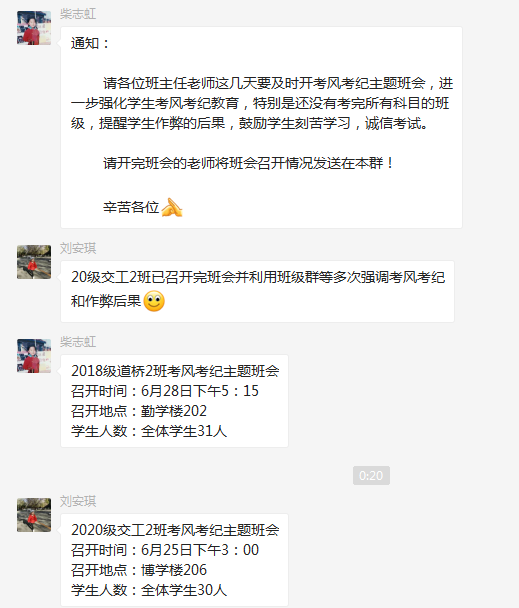Select the 2018级道桥2班考风考纪主题班会 message bubble

(x=175, y=401)
